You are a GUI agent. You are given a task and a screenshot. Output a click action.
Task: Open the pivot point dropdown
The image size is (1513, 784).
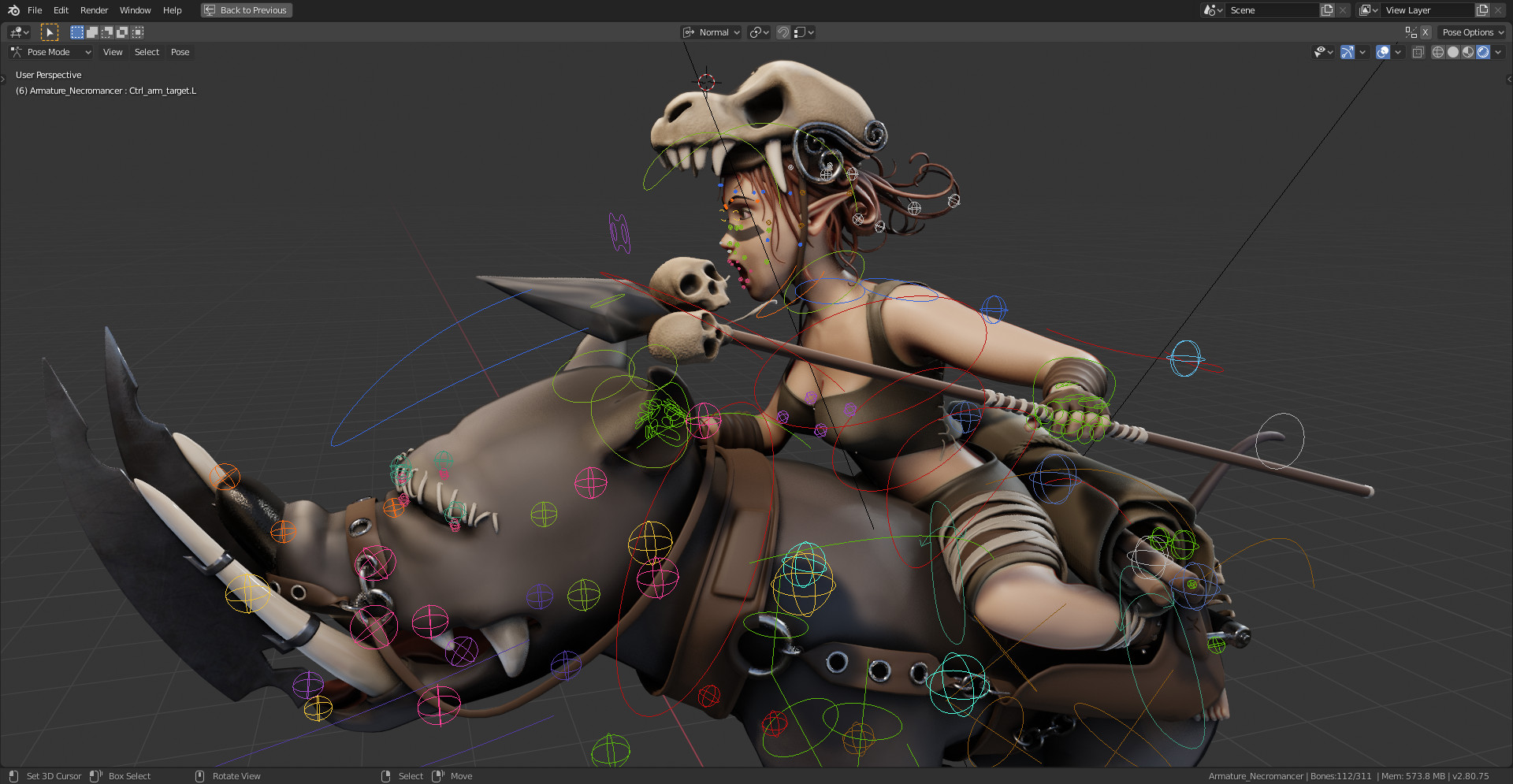759,32
